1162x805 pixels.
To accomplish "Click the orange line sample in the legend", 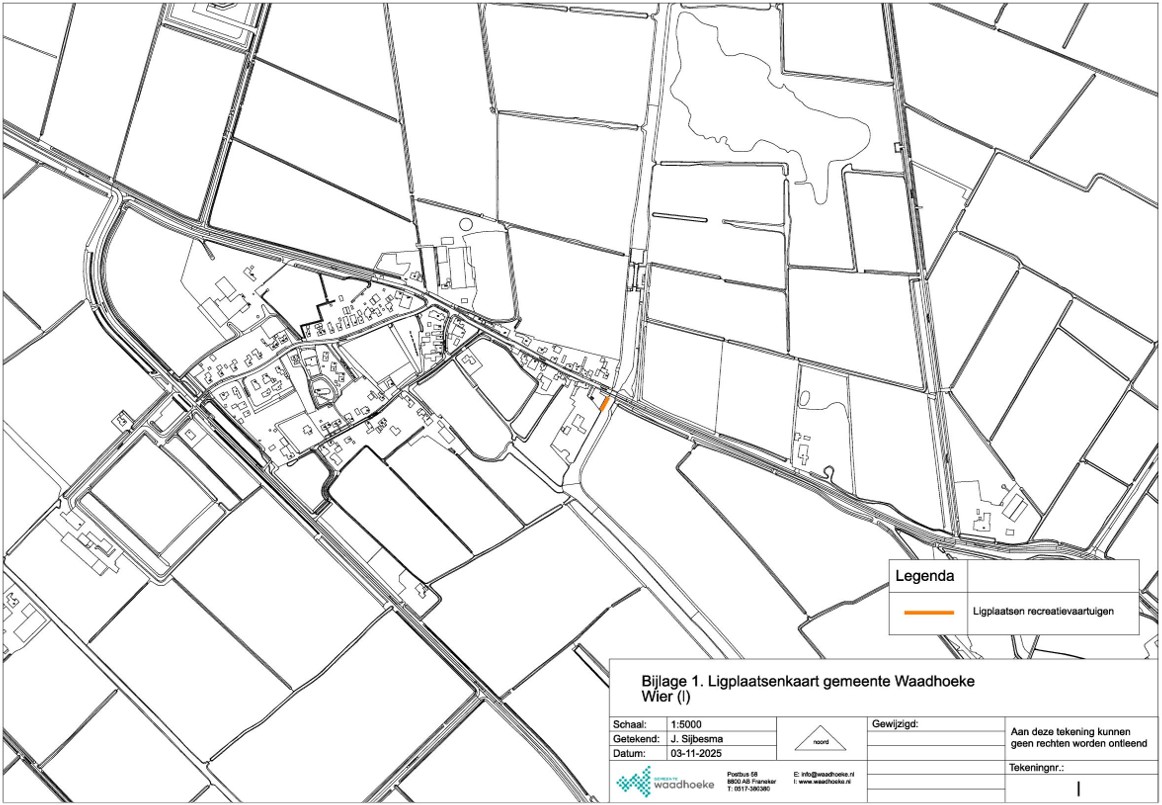I will [x=923, y=611].
